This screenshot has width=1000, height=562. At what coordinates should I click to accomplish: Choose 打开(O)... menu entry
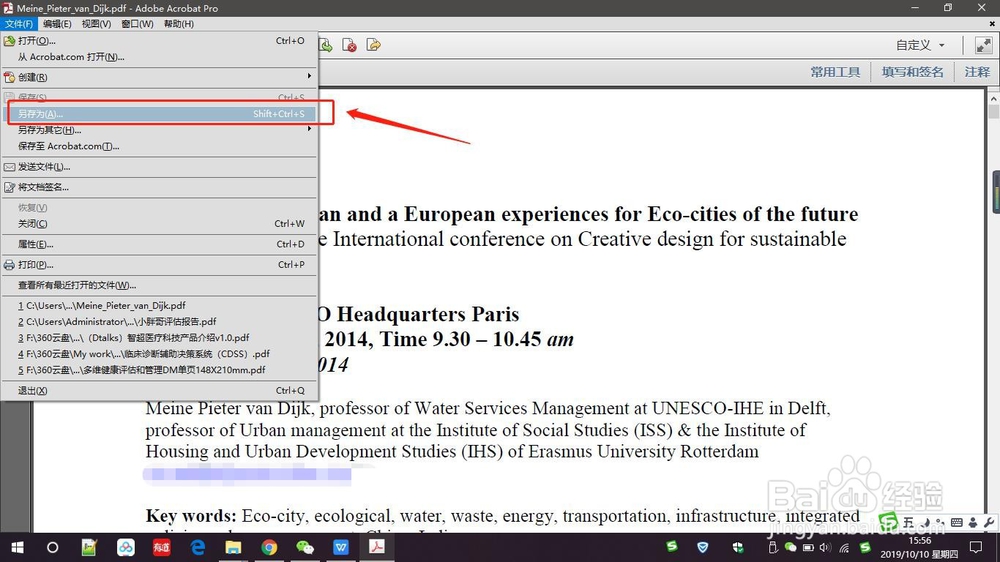159,40
